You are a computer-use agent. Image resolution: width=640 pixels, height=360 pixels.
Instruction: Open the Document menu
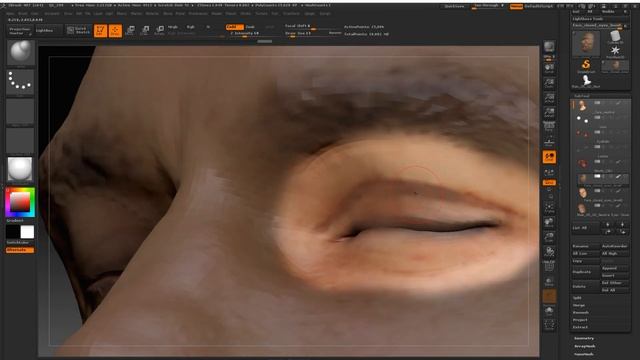pyautogui.click(x=51, y=13)
